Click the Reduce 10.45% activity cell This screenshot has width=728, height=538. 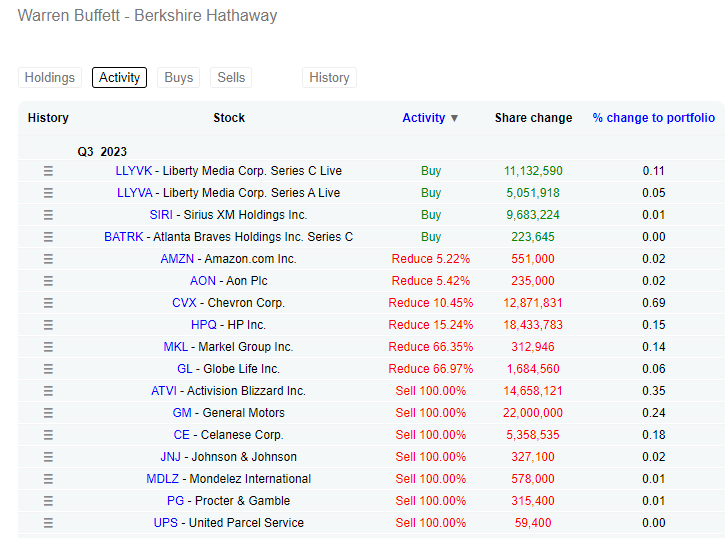431,303
